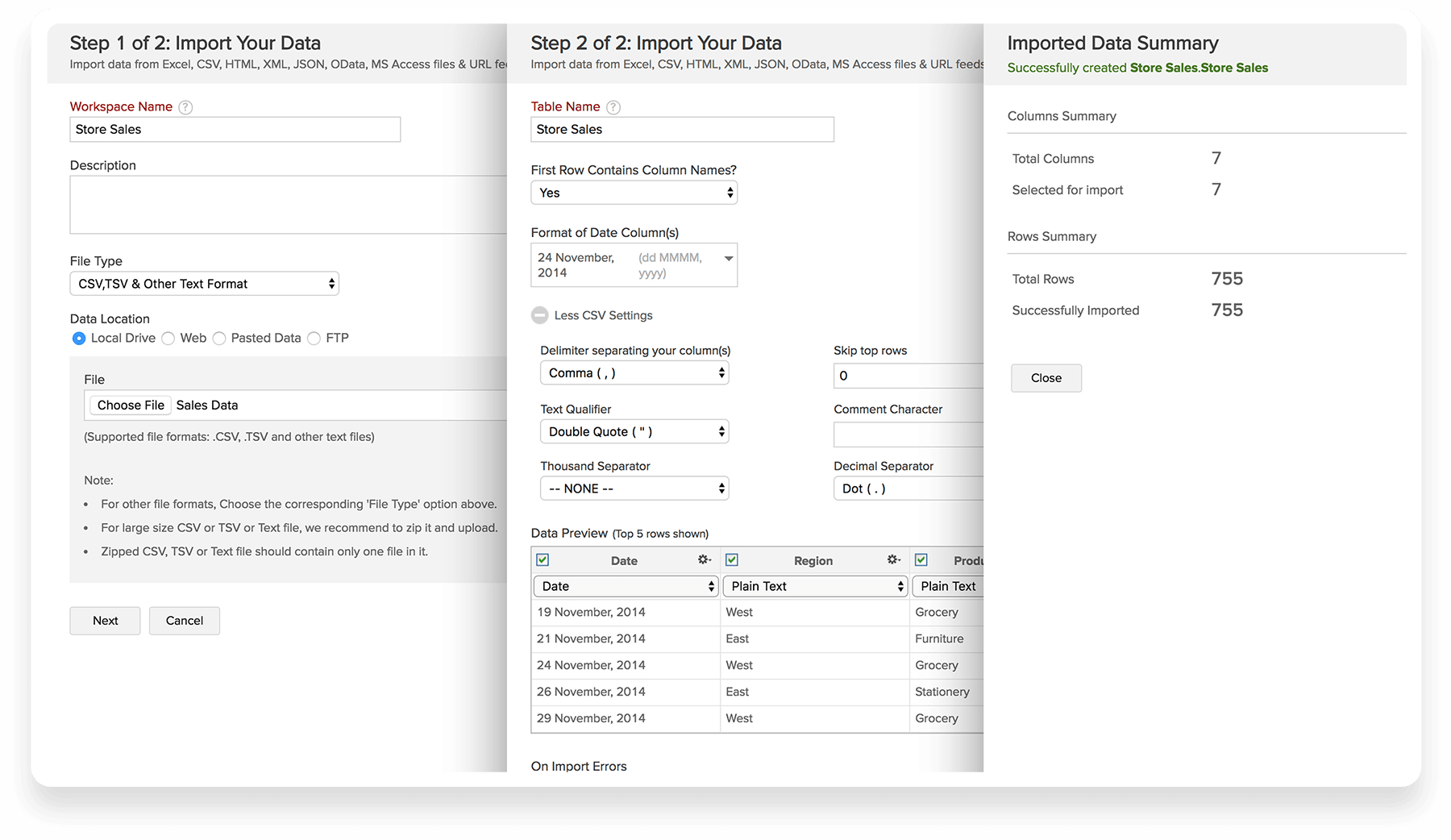Open the Delimiter dropdown showing Comma
Image resolution: width=1451 pixels, height=840 pixels.
(x=634, y=372)
